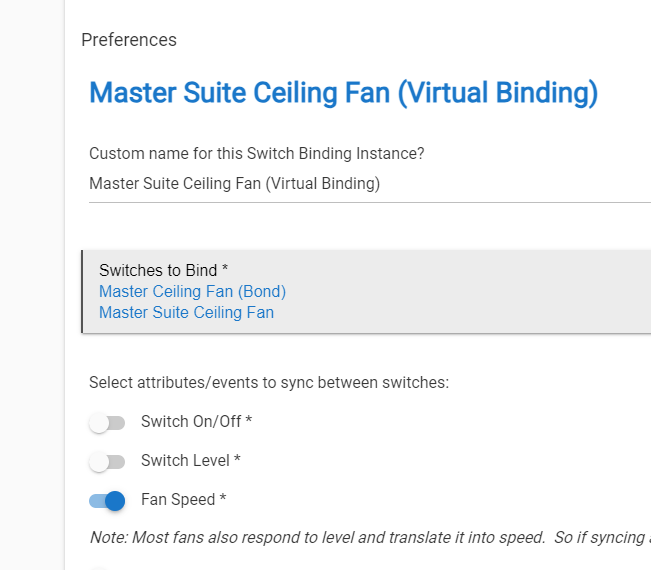Turn on the Switch Level toggle
Image resolution: width=651 pixels, height=570 pixels.
click(107, 462)
